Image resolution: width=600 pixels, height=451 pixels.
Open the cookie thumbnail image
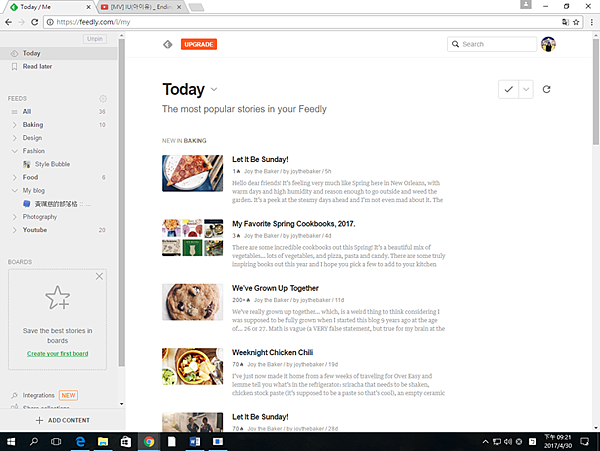coord(192,302)
